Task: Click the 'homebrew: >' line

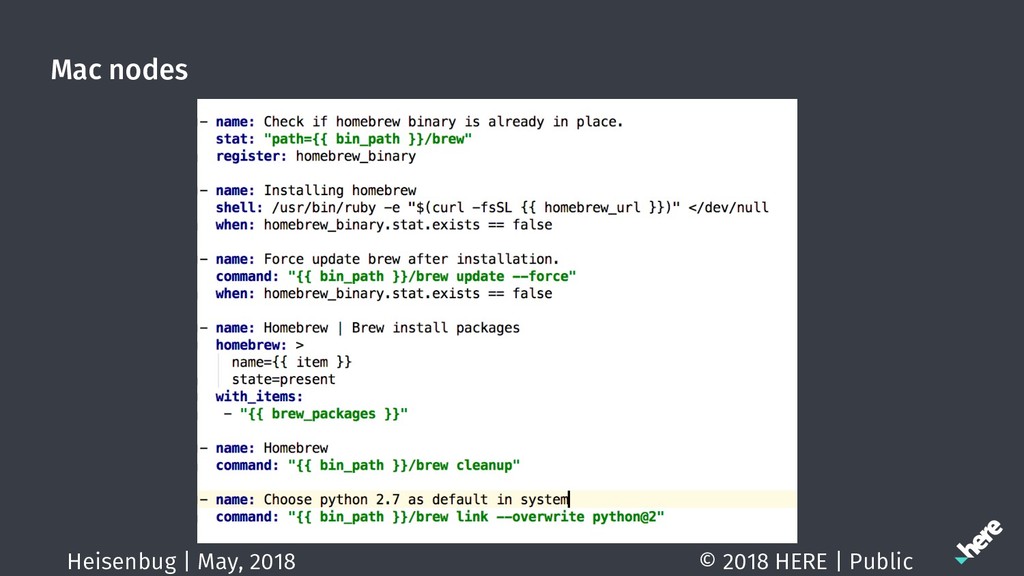Action: (x=259, y=345)
